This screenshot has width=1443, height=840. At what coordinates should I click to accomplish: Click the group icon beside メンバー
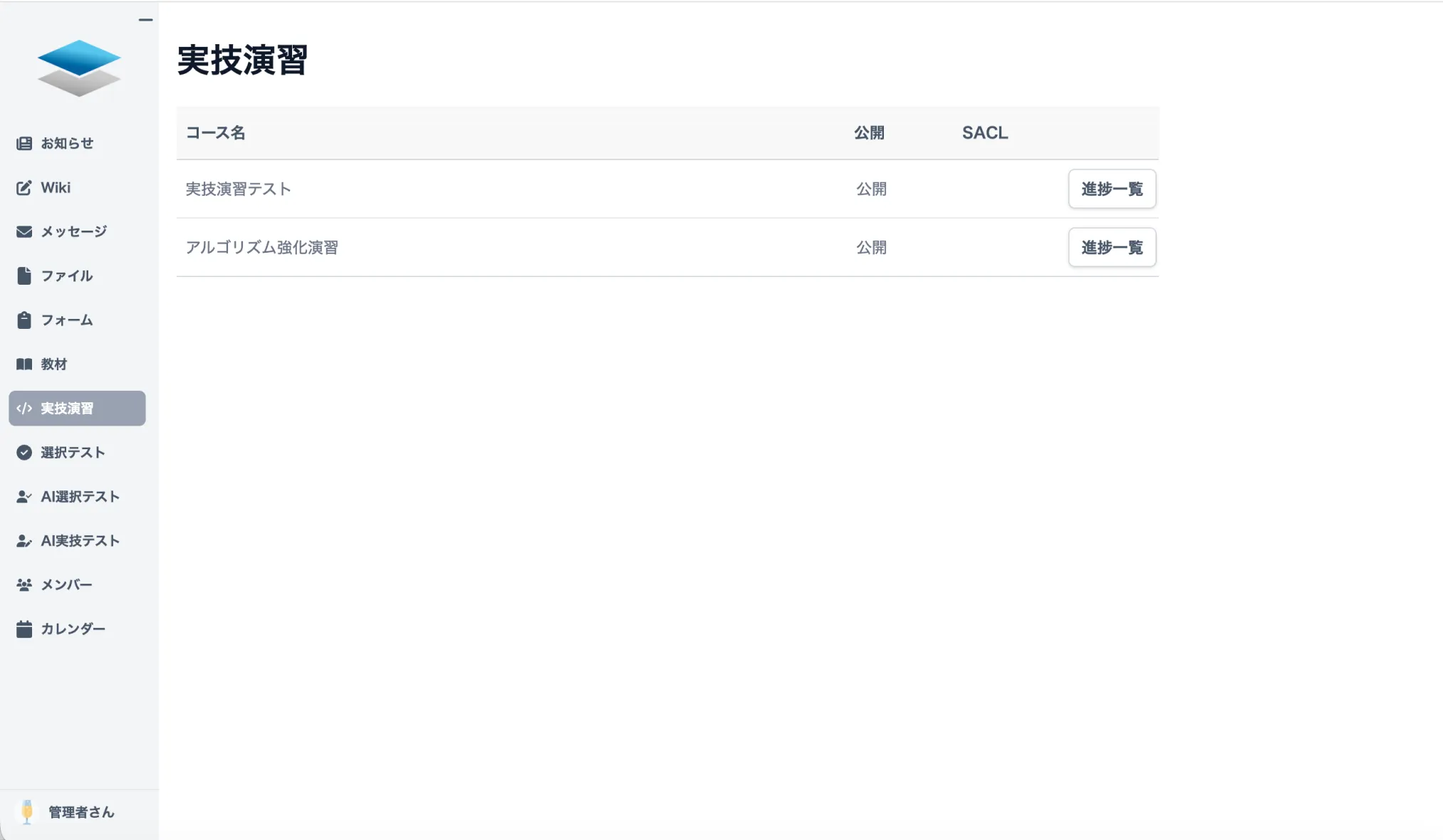point(24,585)
